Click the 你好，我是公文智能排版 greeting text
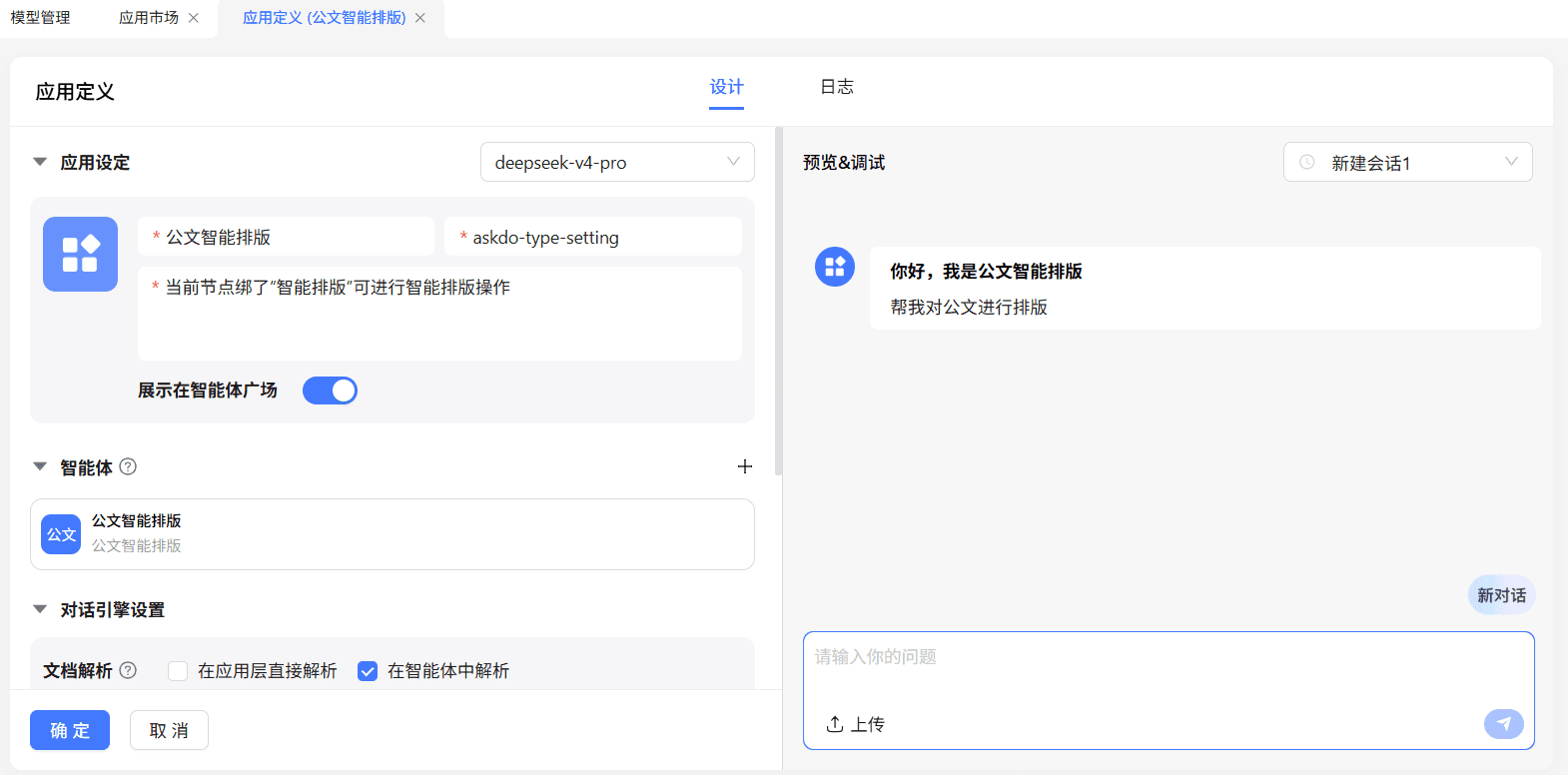Viewport: 1568px width, 775px height. coord(986,272)
